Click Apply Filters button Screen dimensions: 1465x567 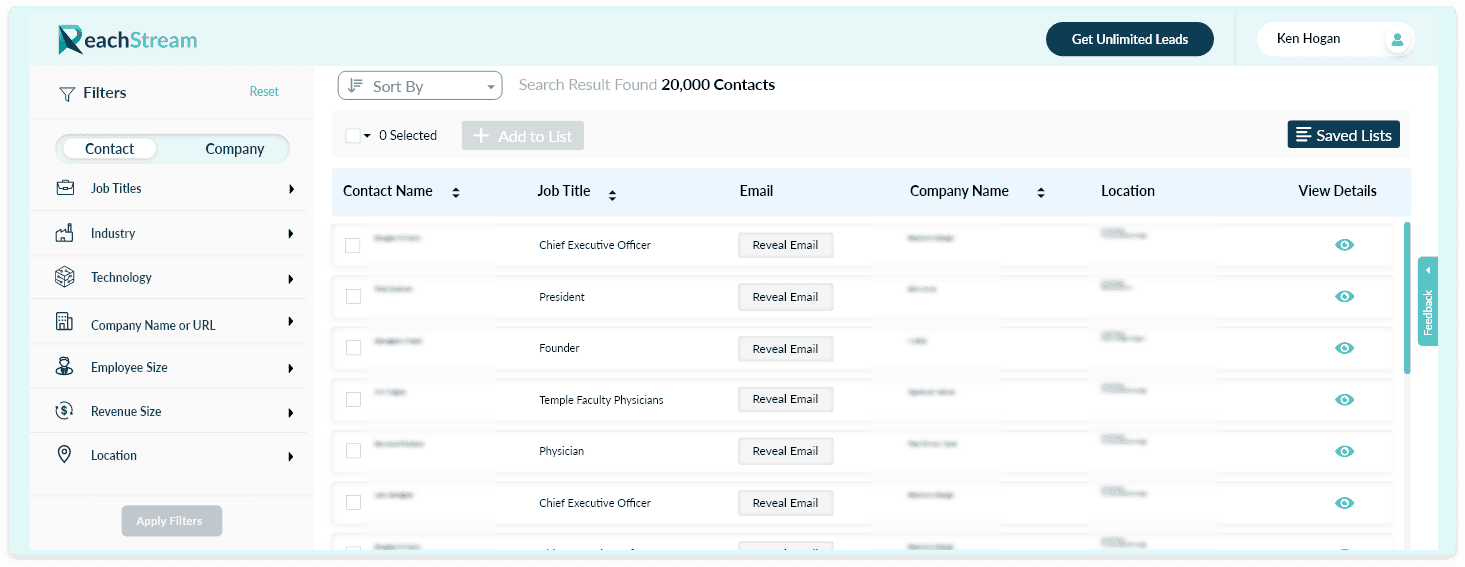[172, 521]
